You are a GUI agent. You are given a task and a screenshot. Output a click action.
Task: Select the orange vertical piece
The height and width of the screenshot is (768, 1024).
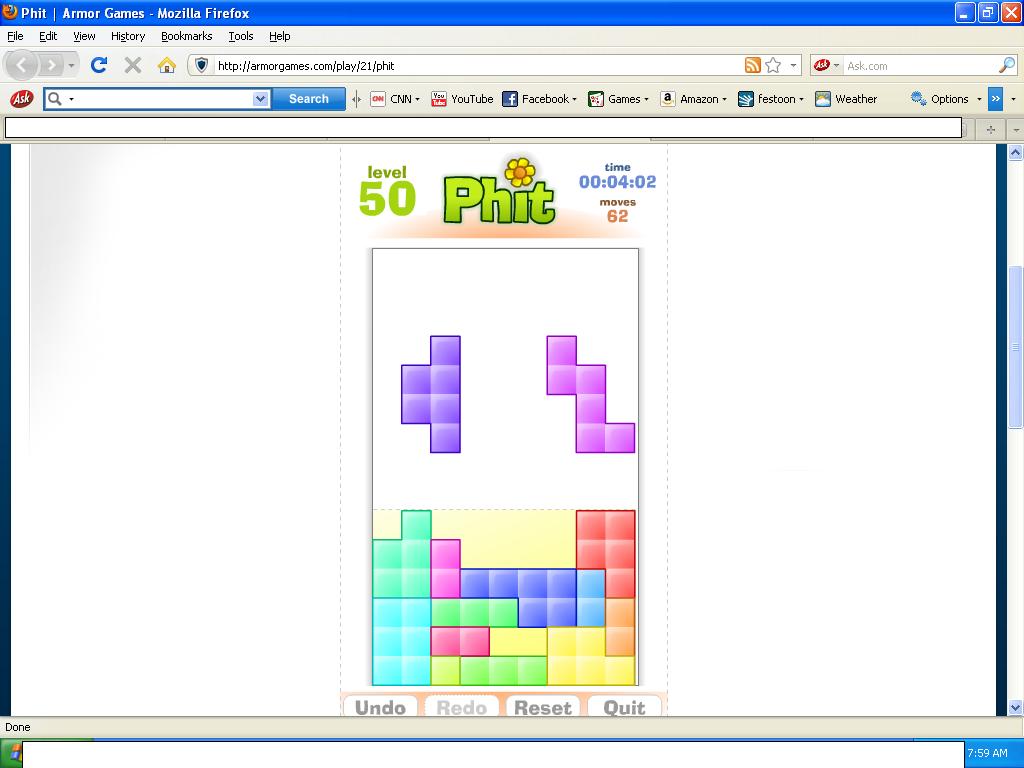pyautogui.click(x=620, y=627)
